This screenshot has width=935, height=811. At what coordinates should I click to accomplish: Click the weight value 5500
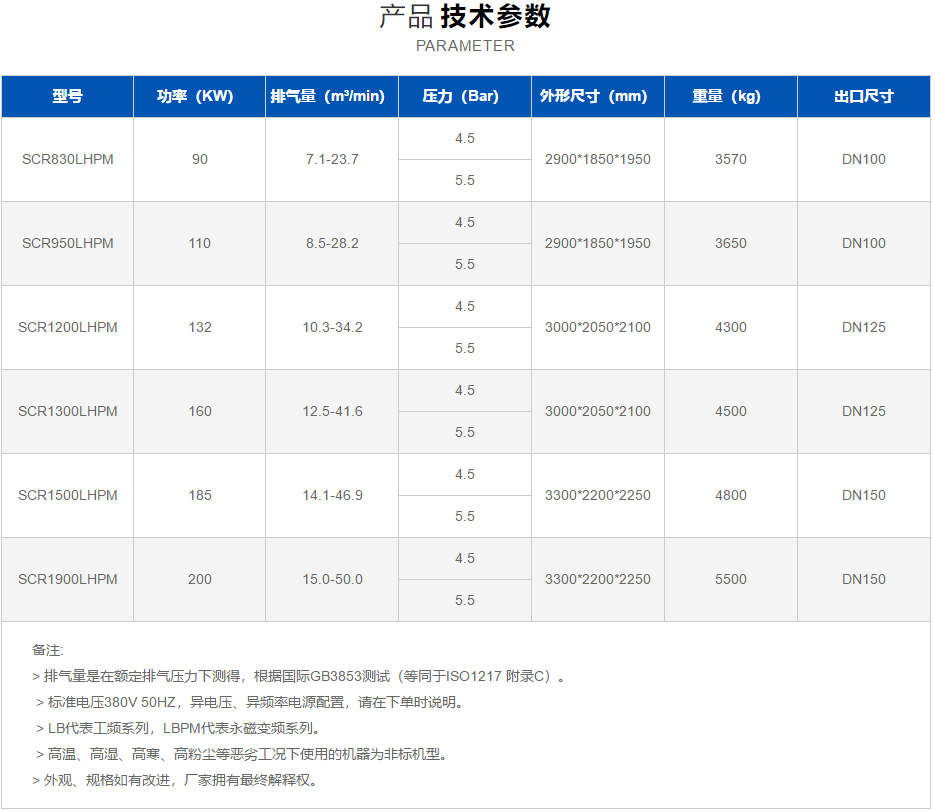click(x=730, y=579)
